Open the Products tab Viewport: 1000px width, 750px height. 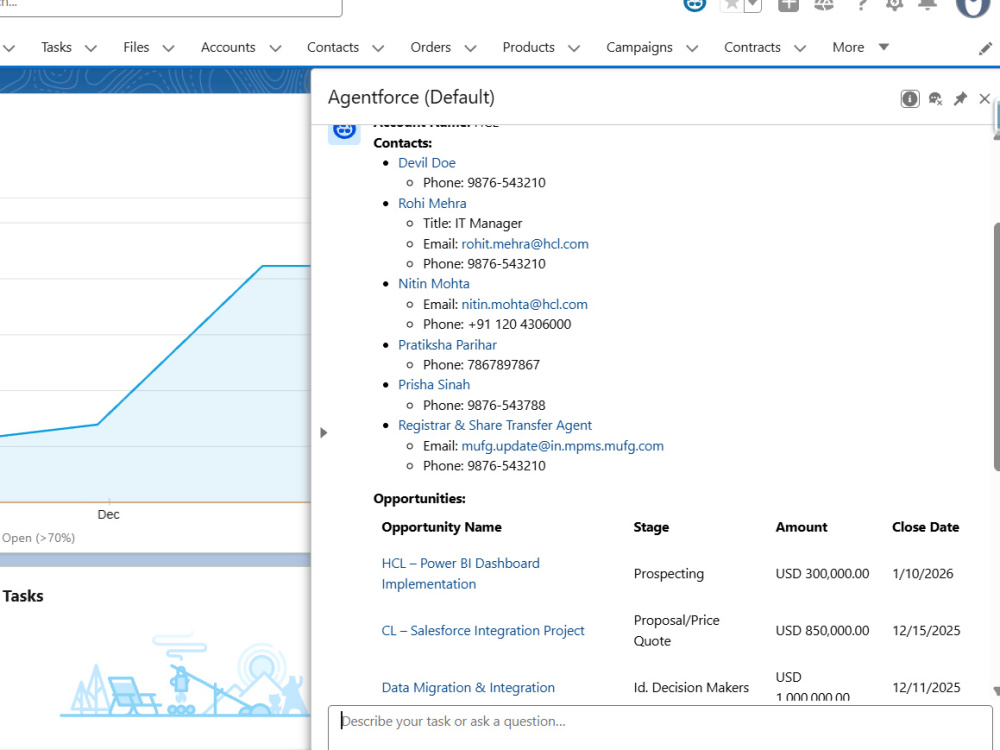(x=528, y=47)
